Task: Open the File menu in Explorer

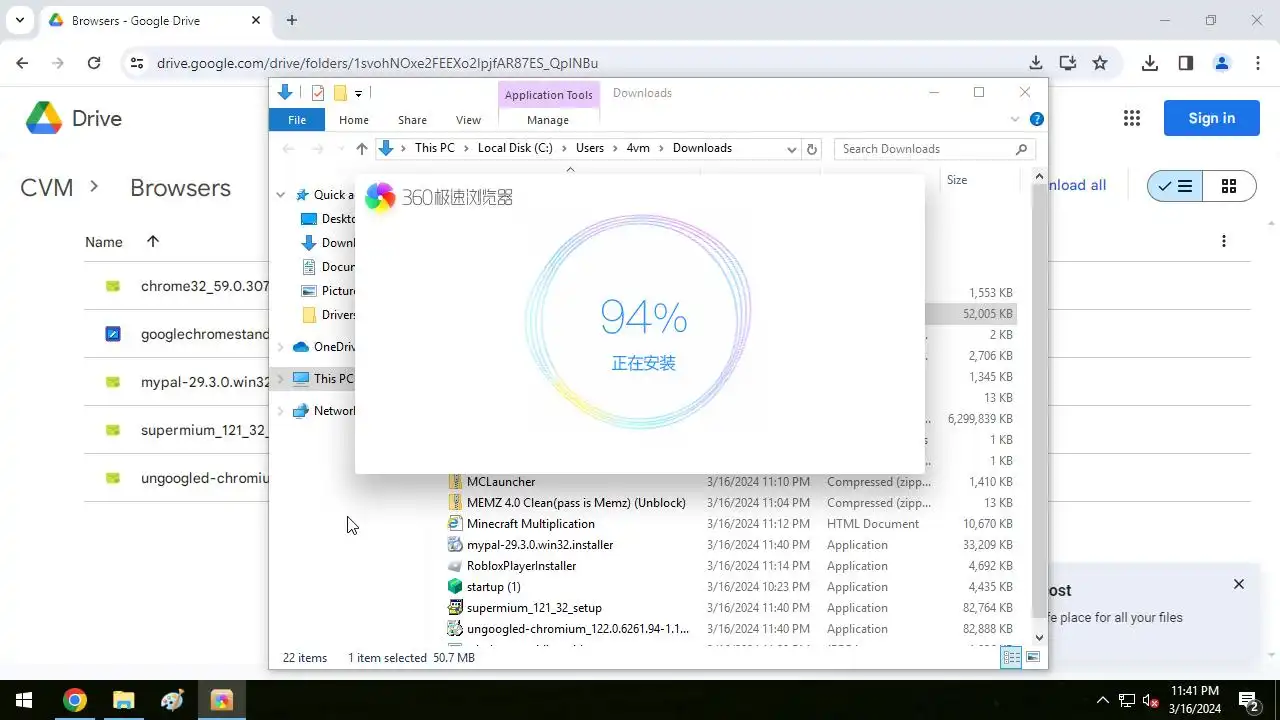Action: point(297,120)
